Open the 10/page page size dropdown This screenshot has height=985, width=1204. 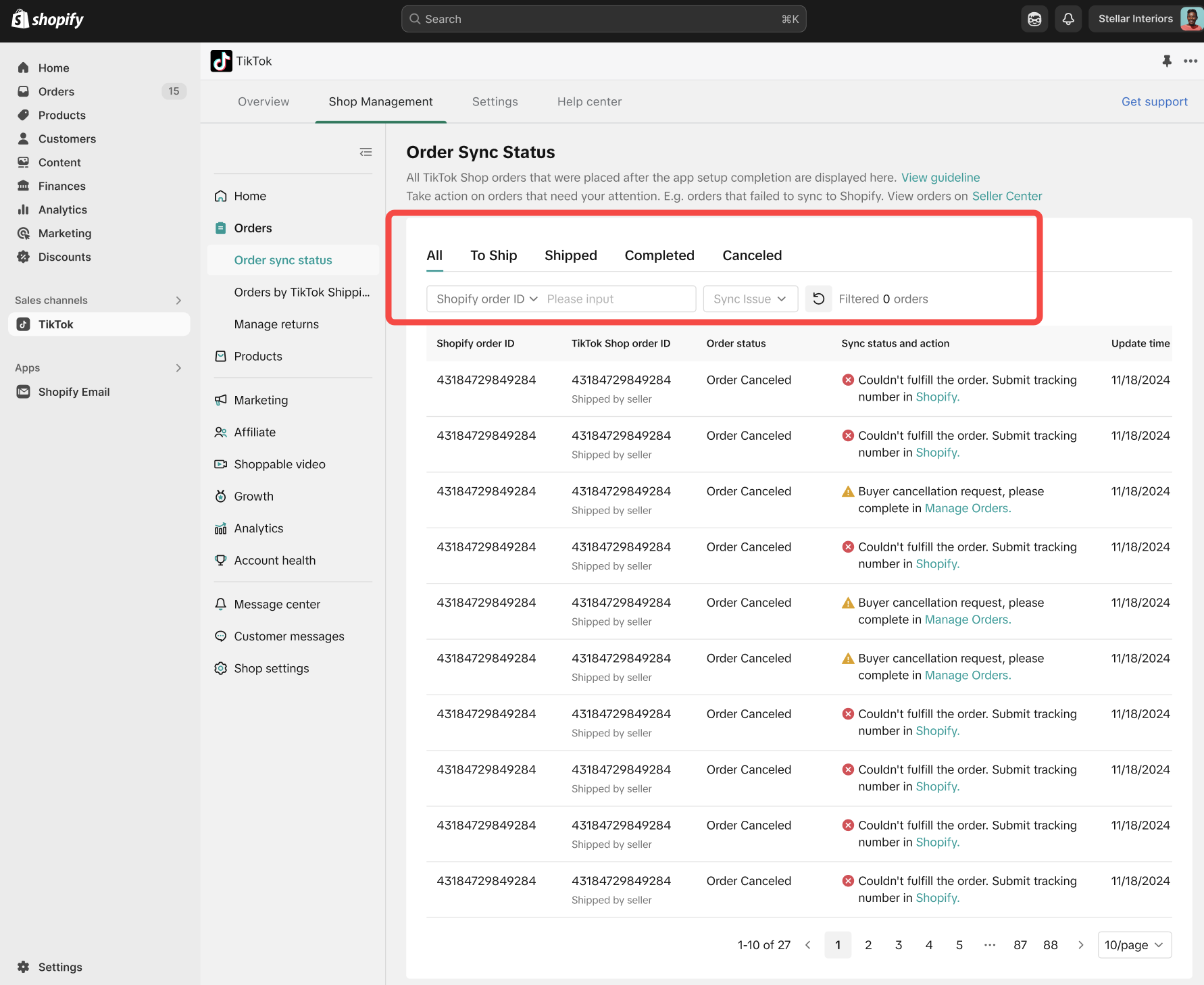[1134, 945]
